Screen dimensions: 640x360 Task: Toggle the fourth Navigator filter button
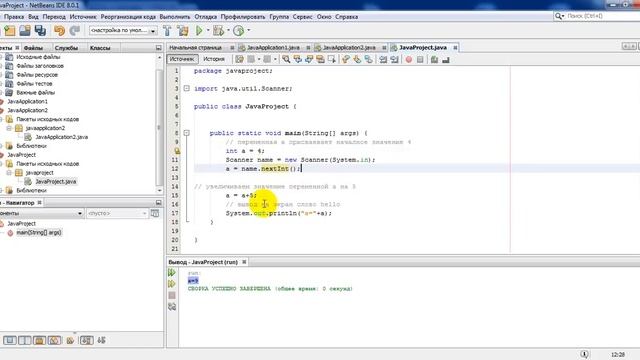(54, 340)
